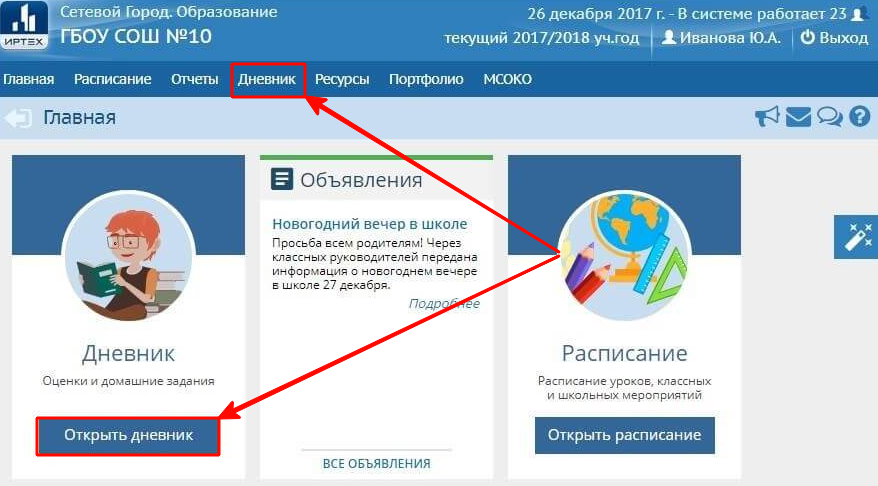The height and width of the screenshot is (486, 878).
Task: Open the Дневник menu item
Action: click(267, 80)
